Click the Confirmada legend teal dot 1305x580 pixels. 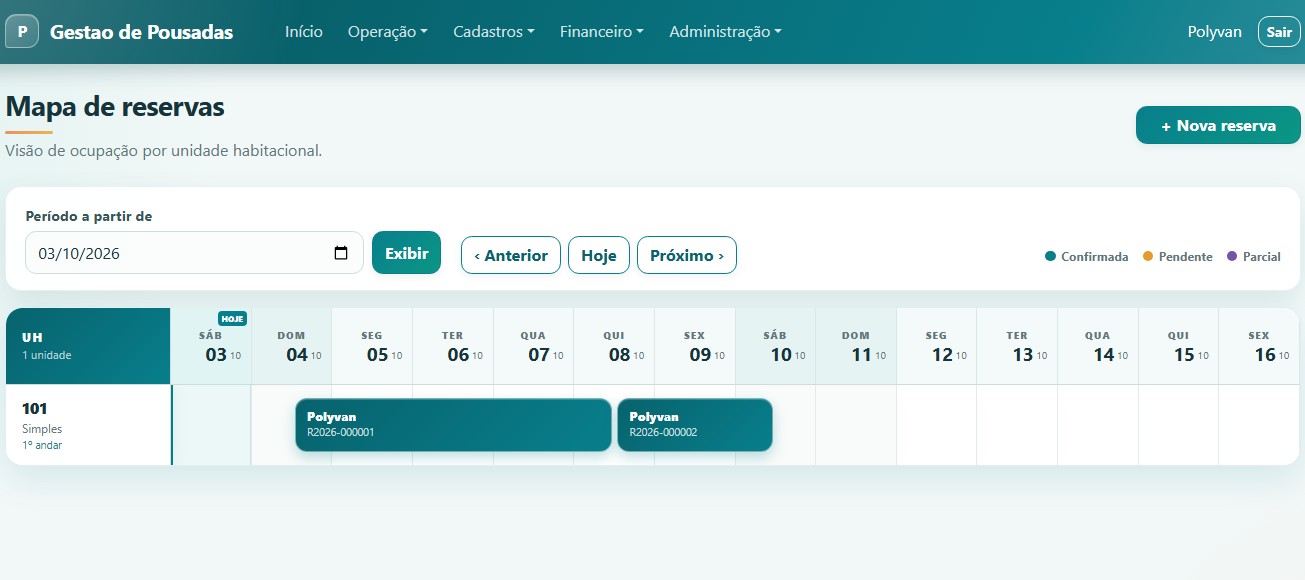pos(1050,257)
